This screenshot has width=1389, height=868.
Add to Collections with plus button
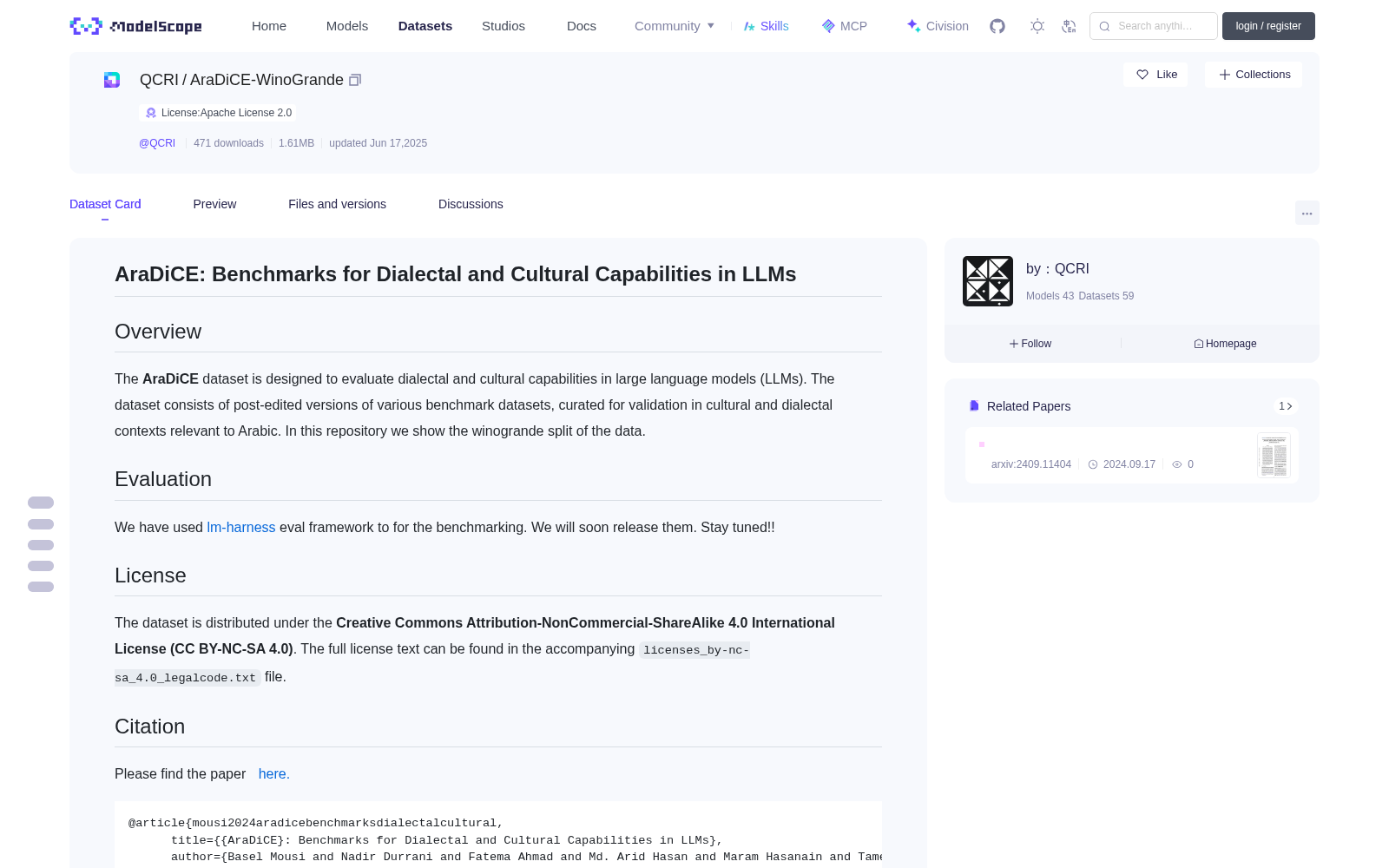[1254, 75]
